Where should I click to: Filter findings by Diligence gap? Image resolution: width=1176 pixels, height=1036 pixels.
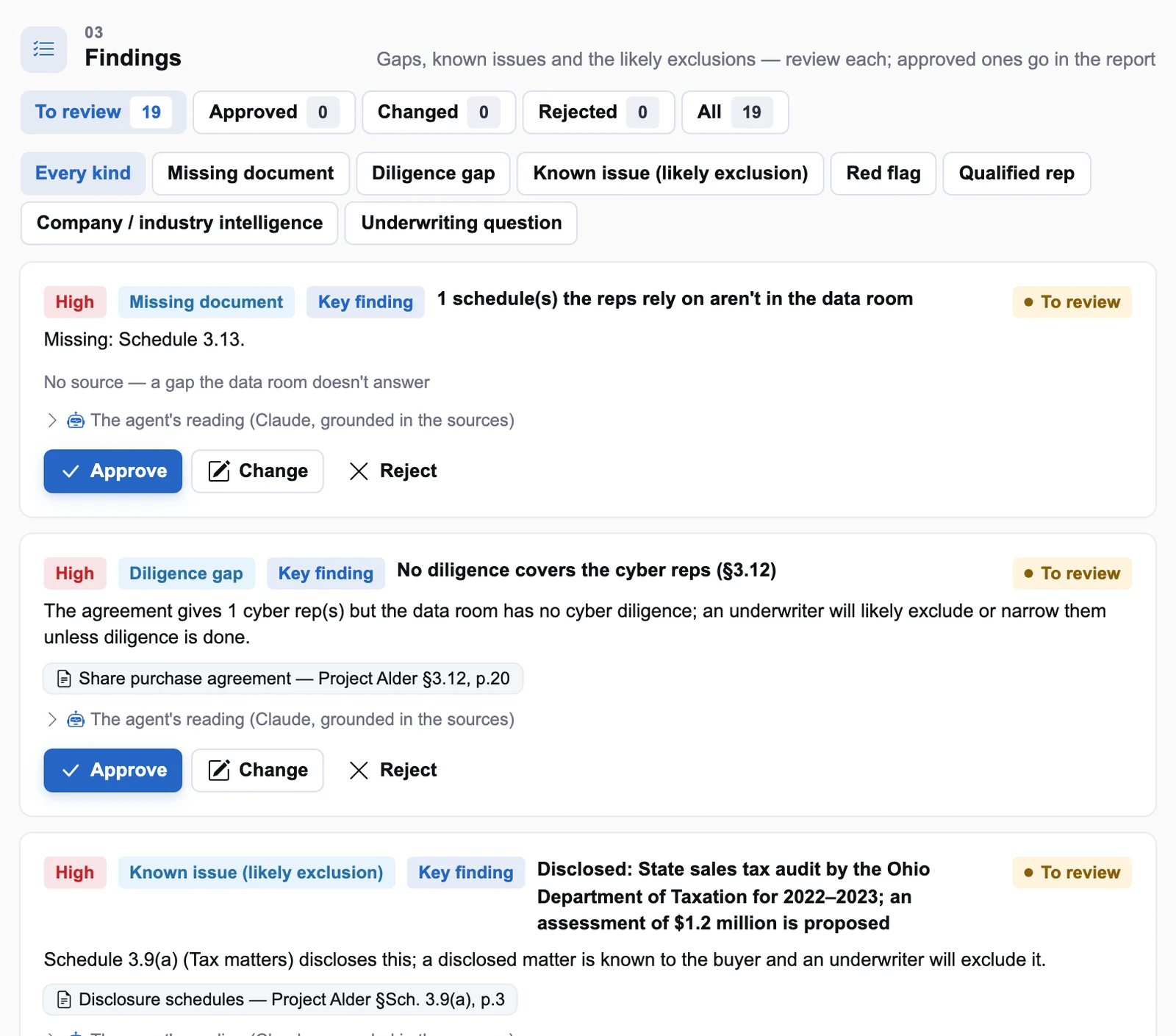434,174
